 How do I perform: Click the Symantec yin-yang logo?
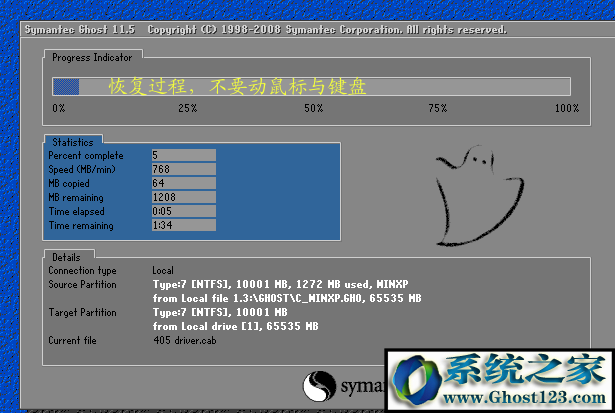(319, 386)
